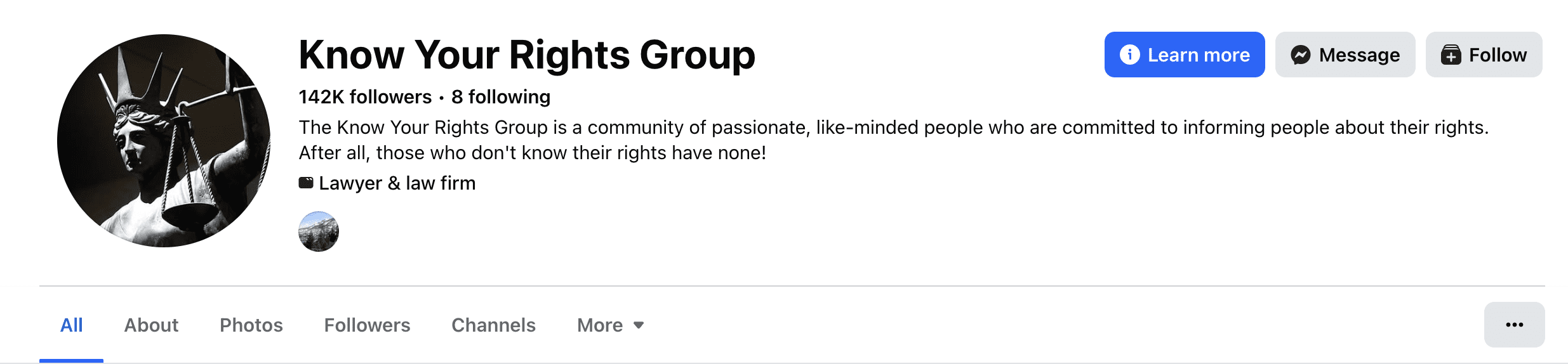
Task: Click the info icon inside Learn more
Action: [1129, 55]
